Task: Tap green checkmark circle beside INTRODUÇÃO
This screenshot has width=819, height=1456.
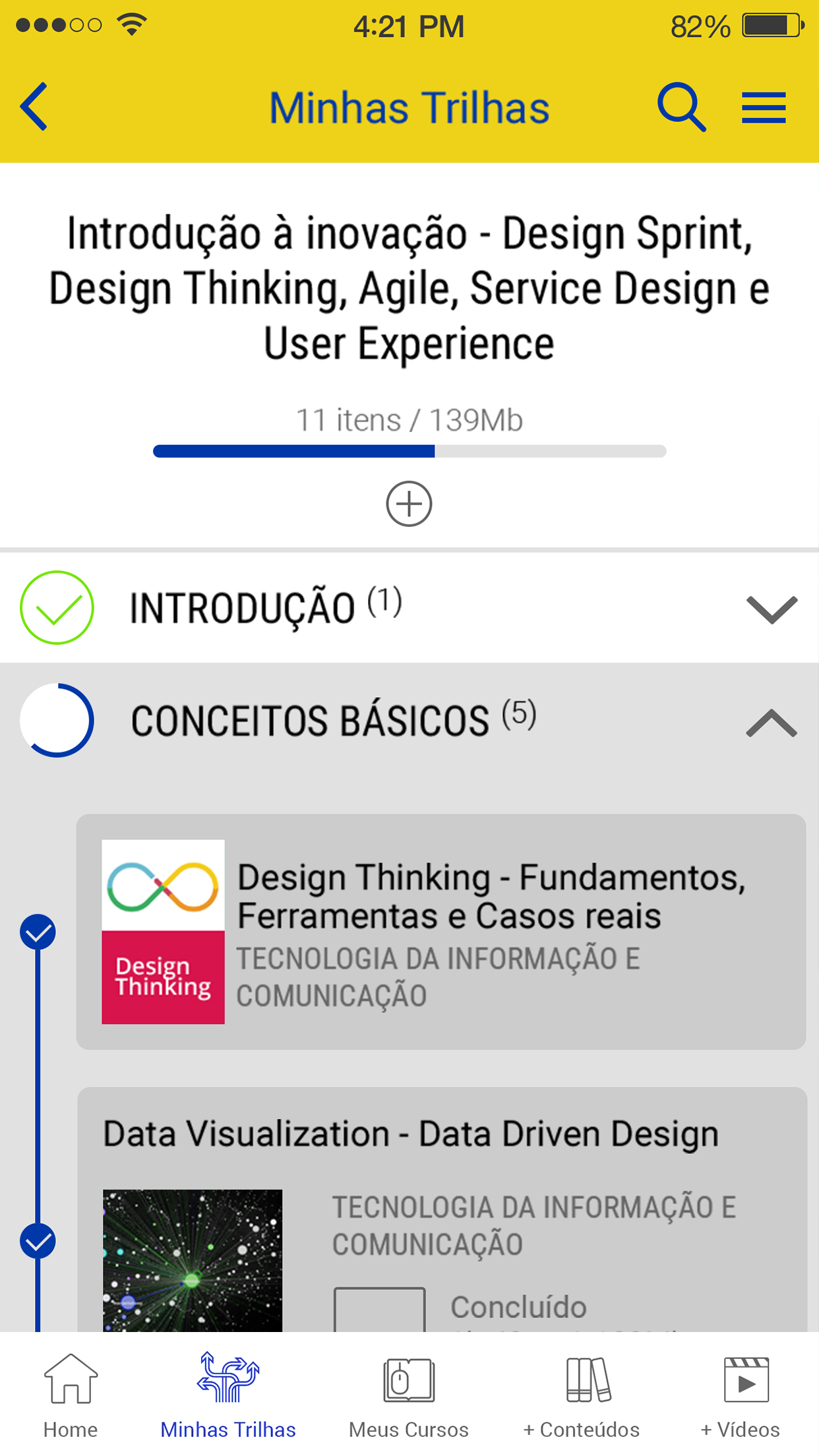Action: point(57,607)
